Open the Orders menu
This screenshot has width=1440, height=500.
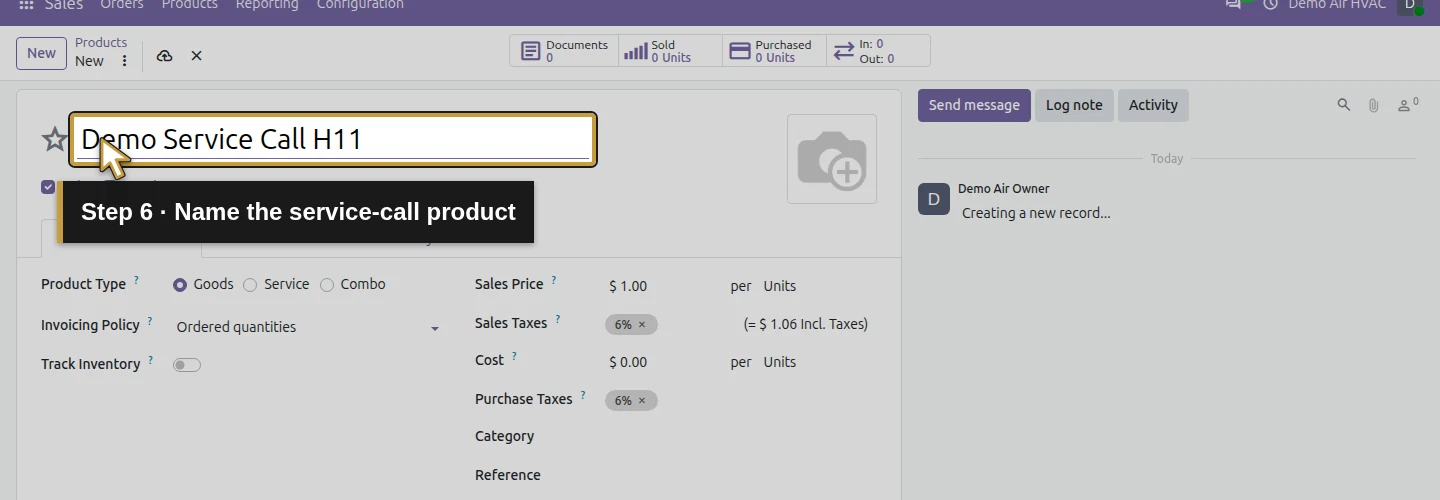pyautogui.click(x=122, y=5)
